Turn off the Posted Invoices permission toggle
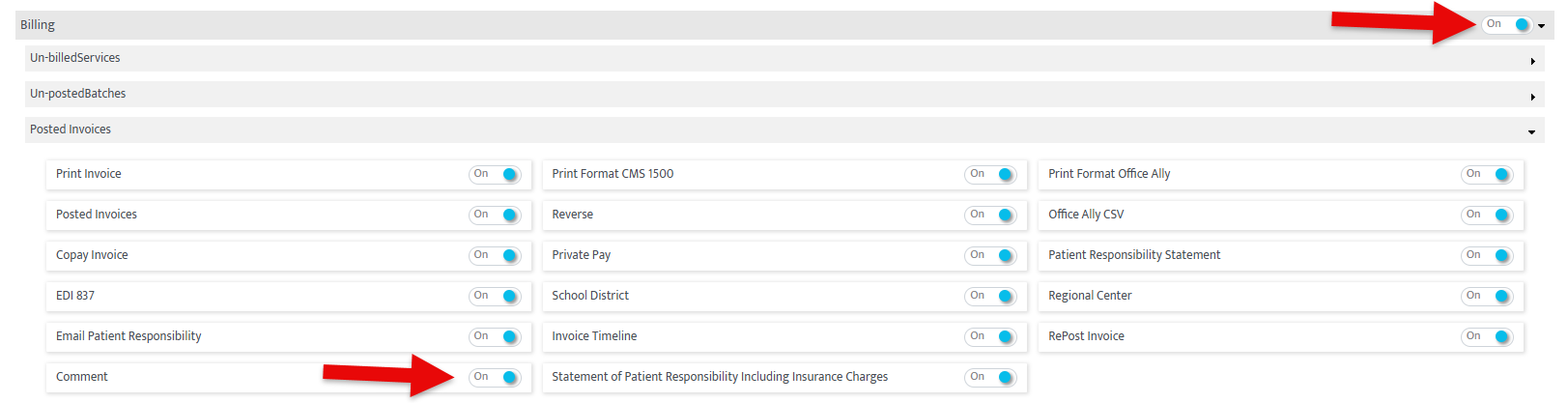1568x403 pixels. click(x=496, y=216)
